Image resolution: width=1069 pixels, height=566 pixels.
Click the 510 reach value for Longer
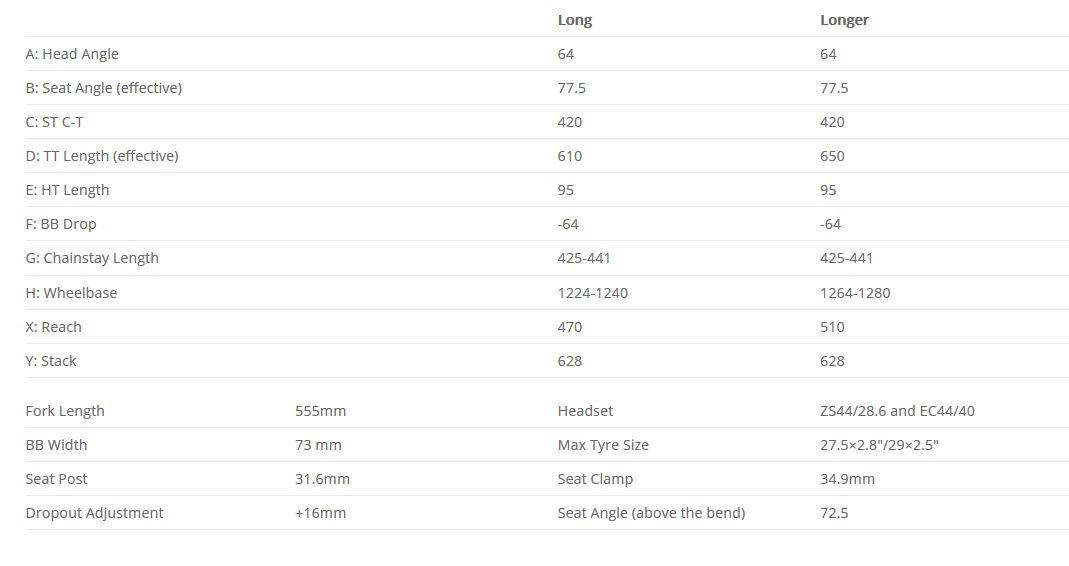pyautogui.click(x=832, y=327)
